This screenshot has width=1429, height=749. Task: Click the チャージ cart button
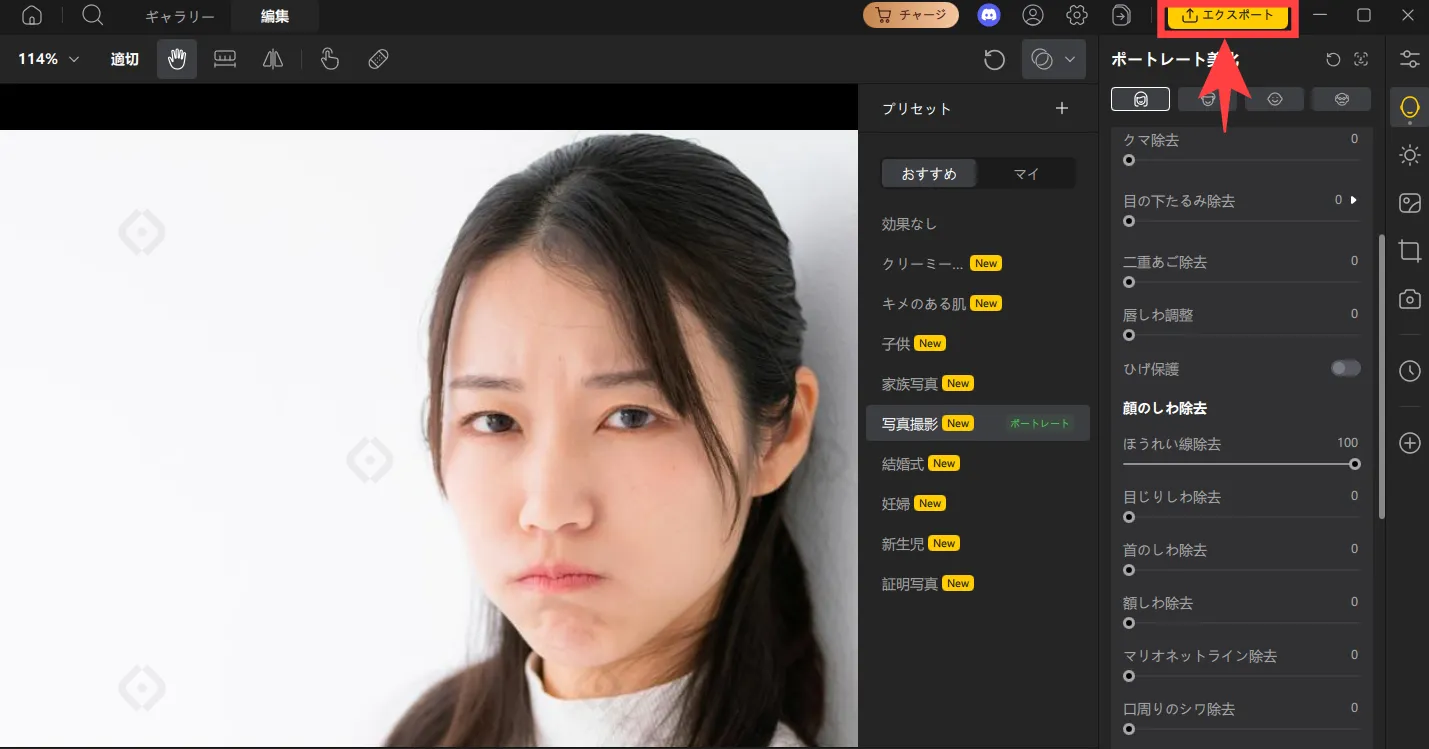point(911,15)
